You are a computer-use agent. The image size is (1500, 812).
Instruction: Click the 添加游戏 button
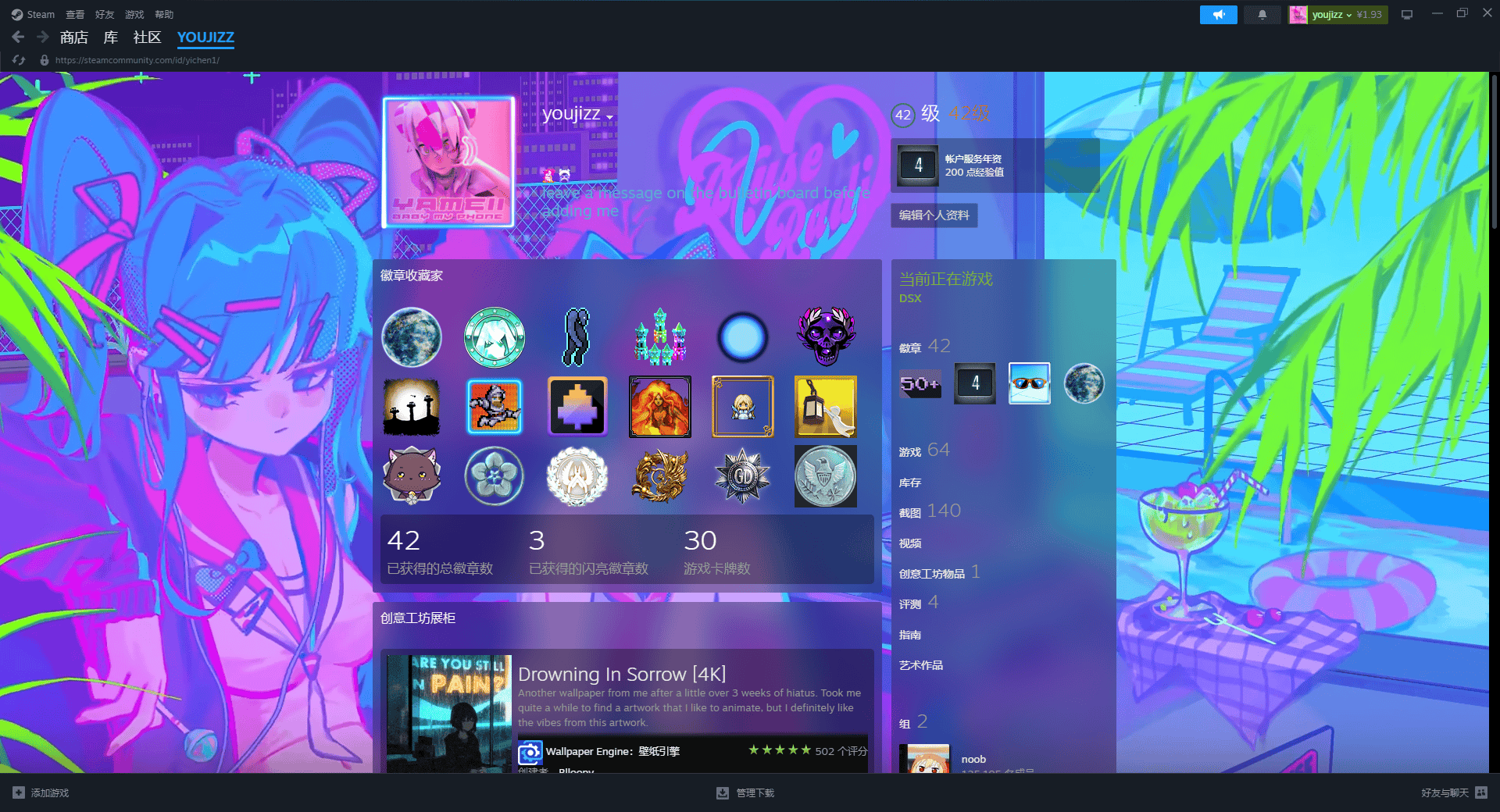[41, 792]
